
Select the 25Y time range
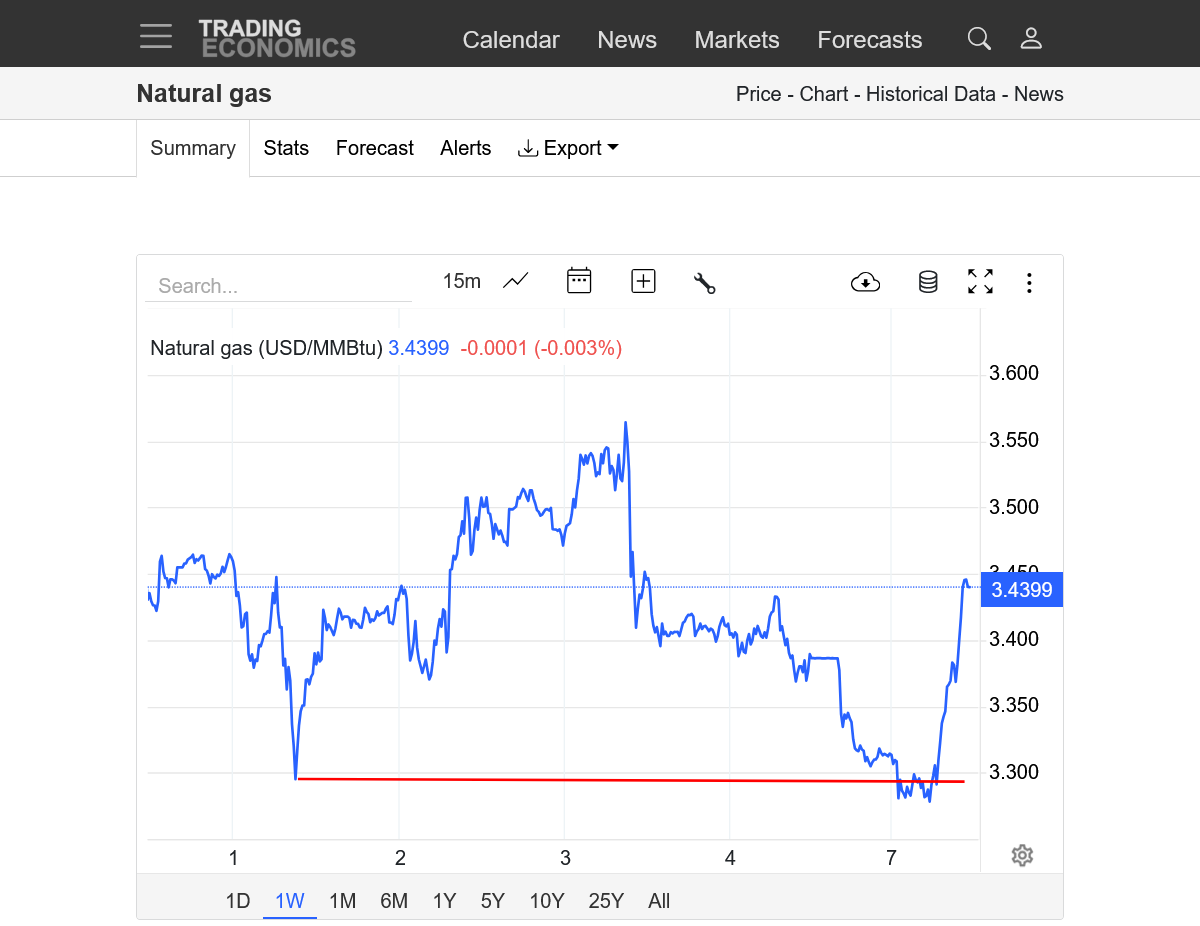click(606, 901)
